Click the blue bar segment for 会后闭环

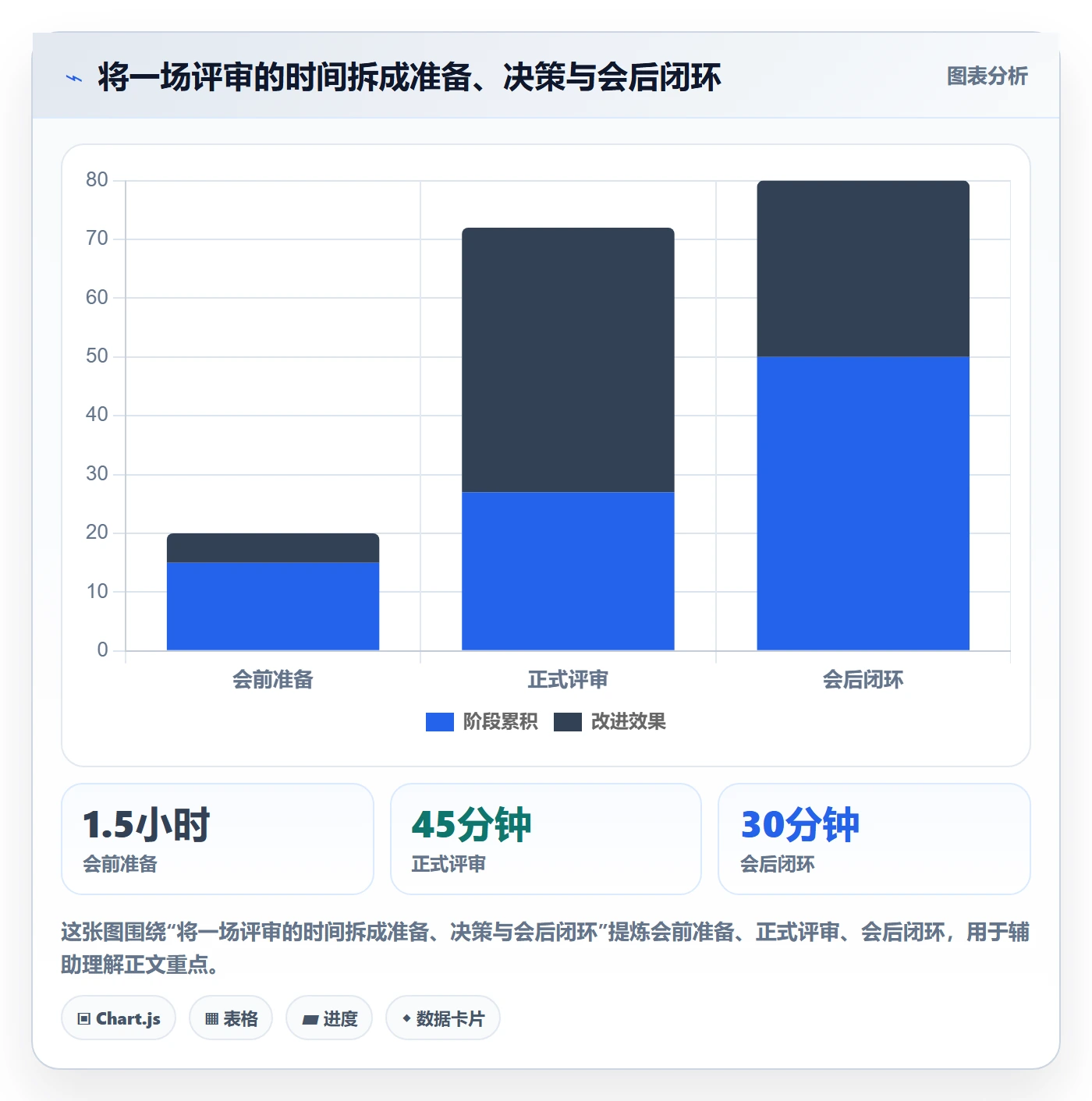863,504
